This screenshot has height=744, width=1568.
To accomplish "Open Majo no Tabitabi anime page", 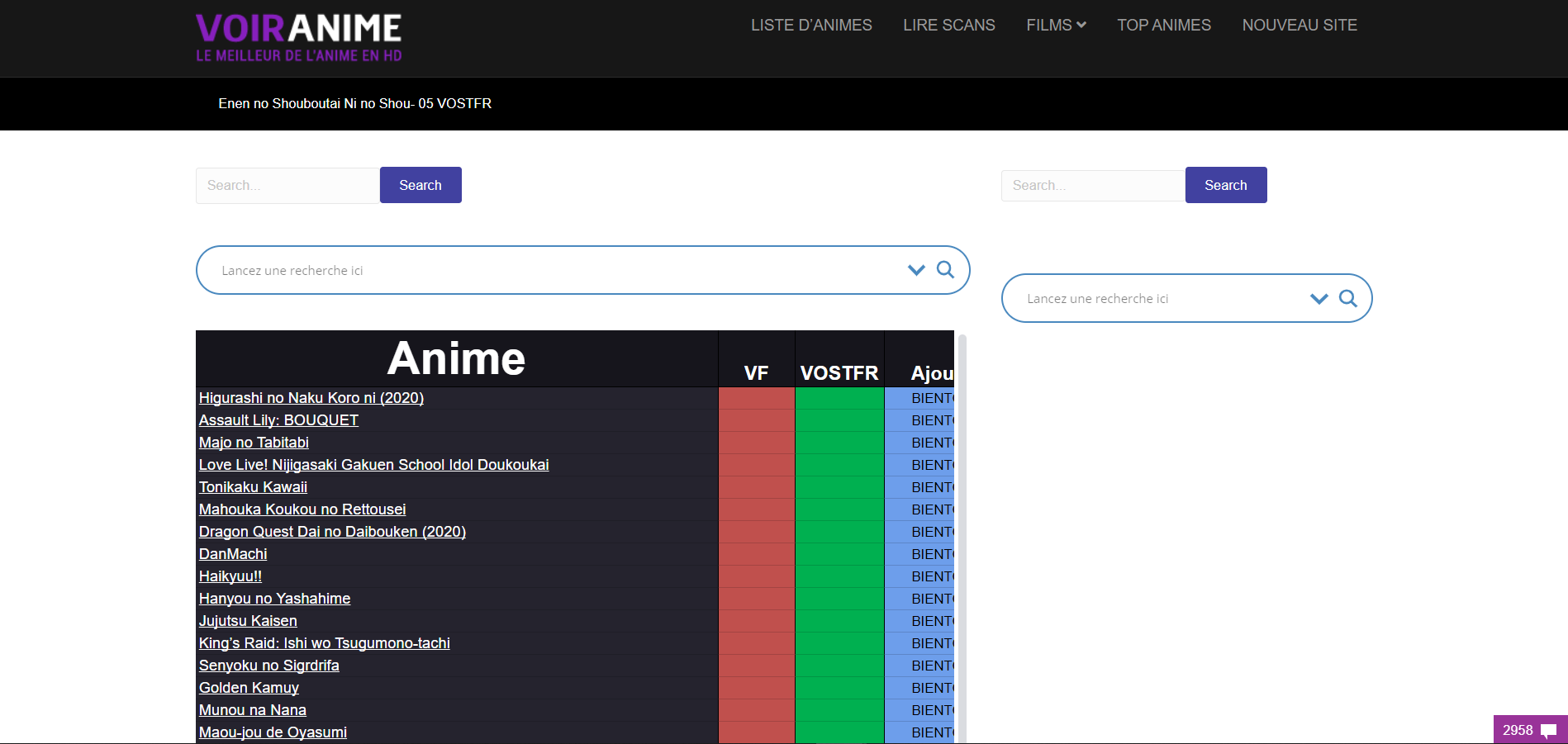I will pos(254,443).
